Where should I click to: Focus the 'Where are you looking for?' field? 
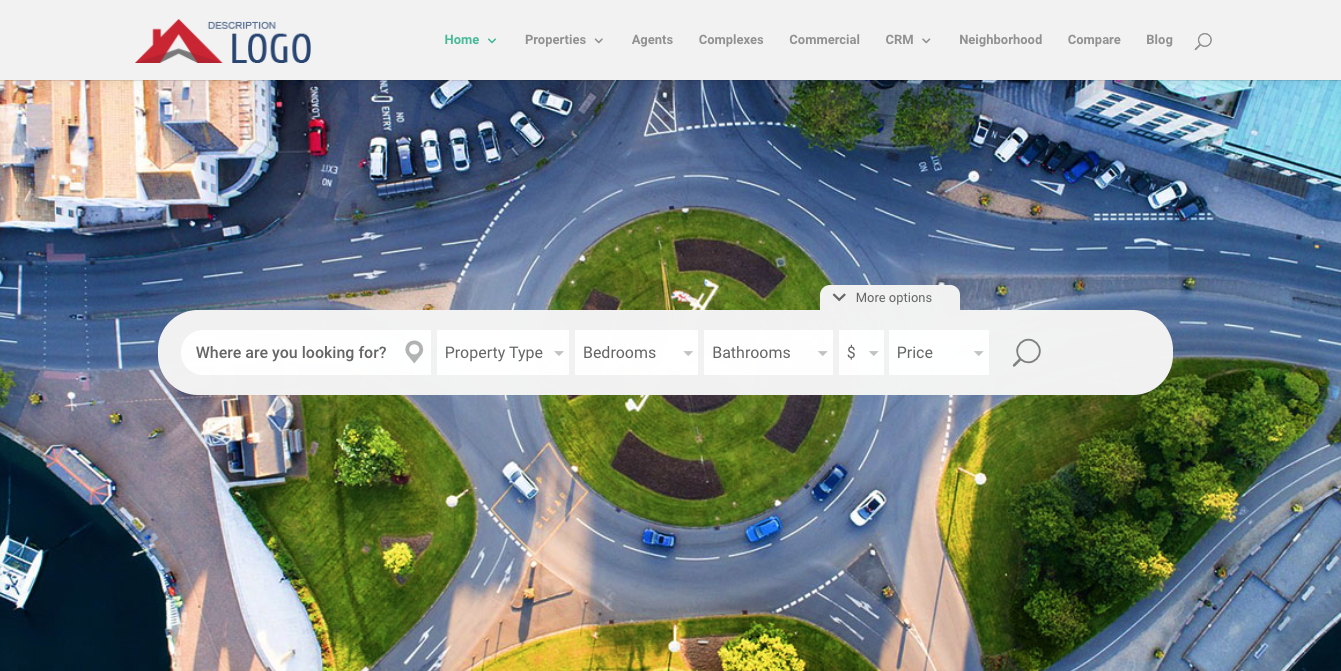[306, 352]
